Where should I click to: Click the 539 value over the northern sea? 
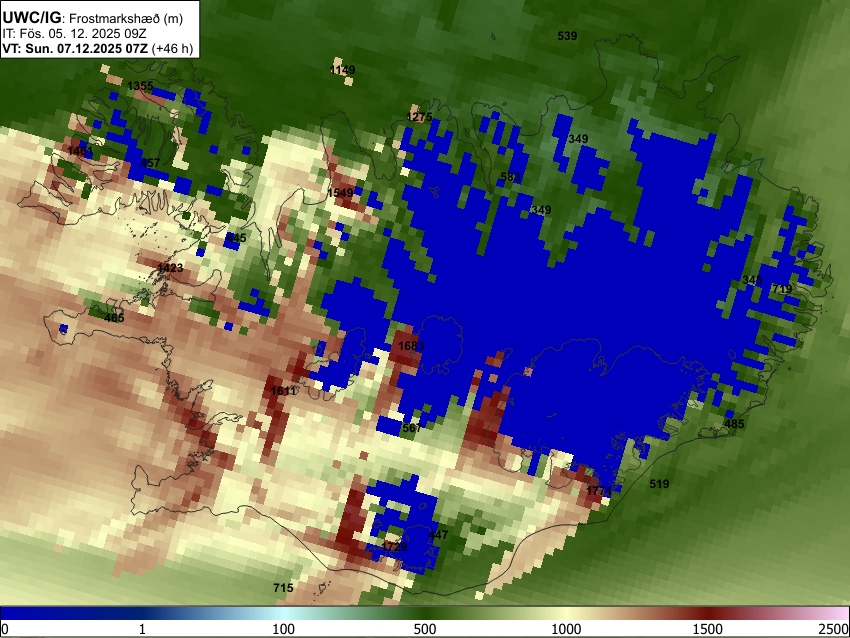(x=567, y=36)
